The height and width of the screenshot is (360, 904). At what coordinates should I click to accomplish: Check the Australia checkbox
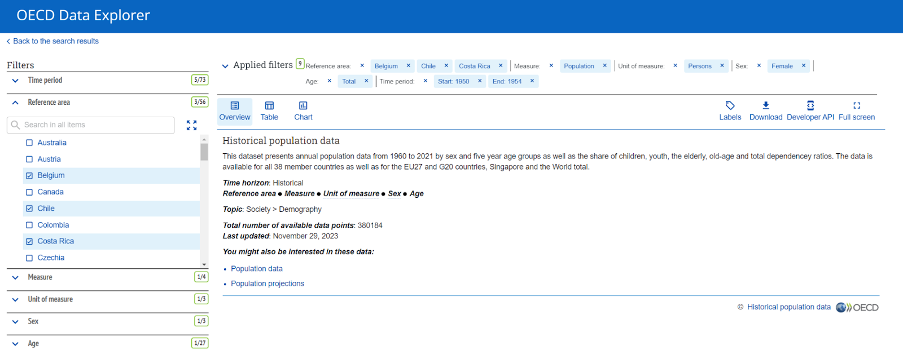[29, 142]
